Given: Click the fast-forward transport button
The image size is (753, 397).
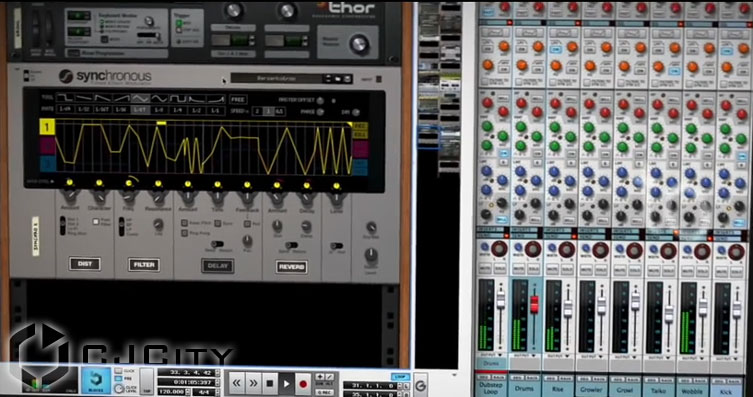Looking at the screenshot, I should pyautogui.click(x=253, y=384).
